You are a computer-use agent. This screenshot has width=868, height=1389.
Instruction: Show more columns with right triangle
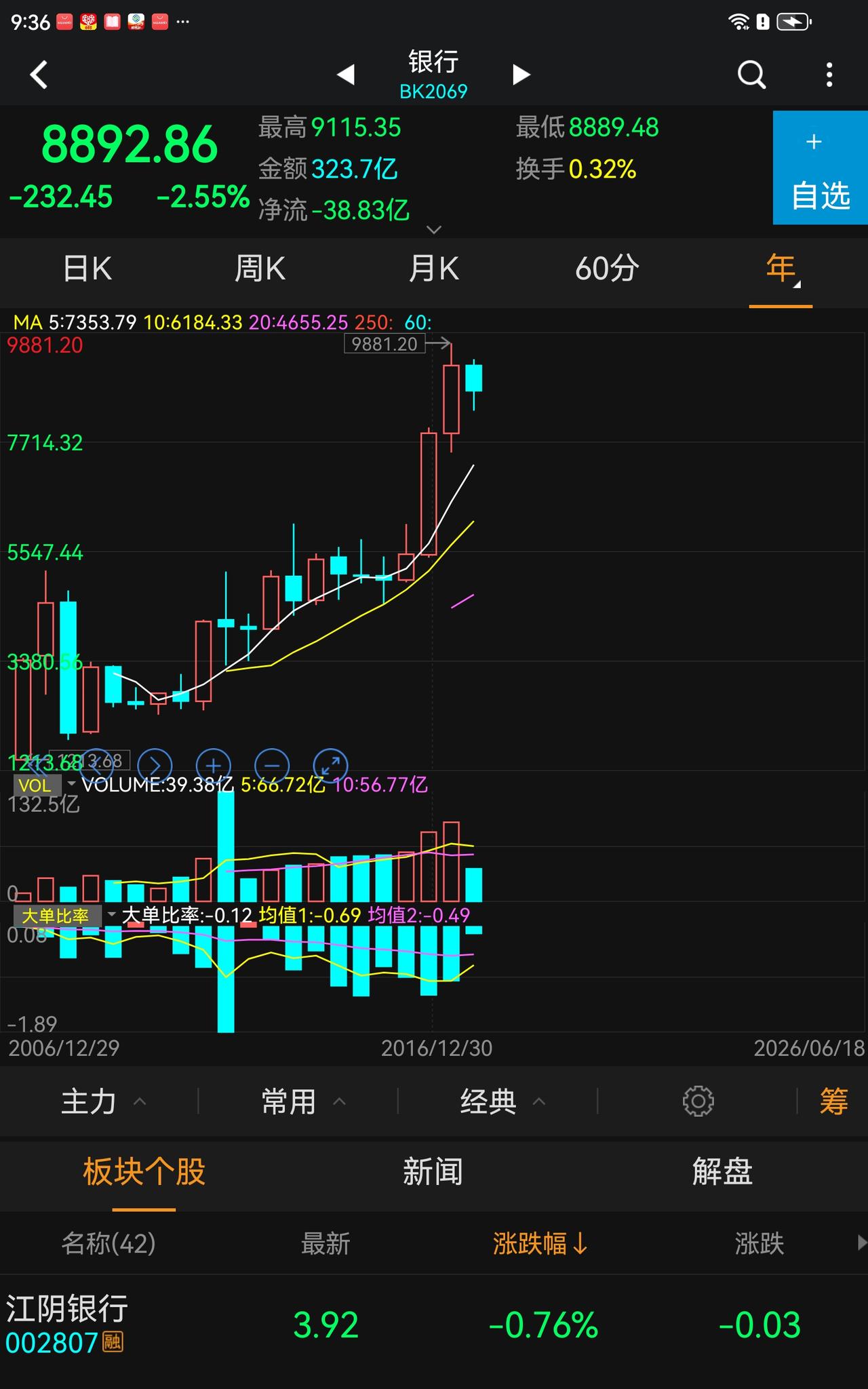(x=861, y=1243)
